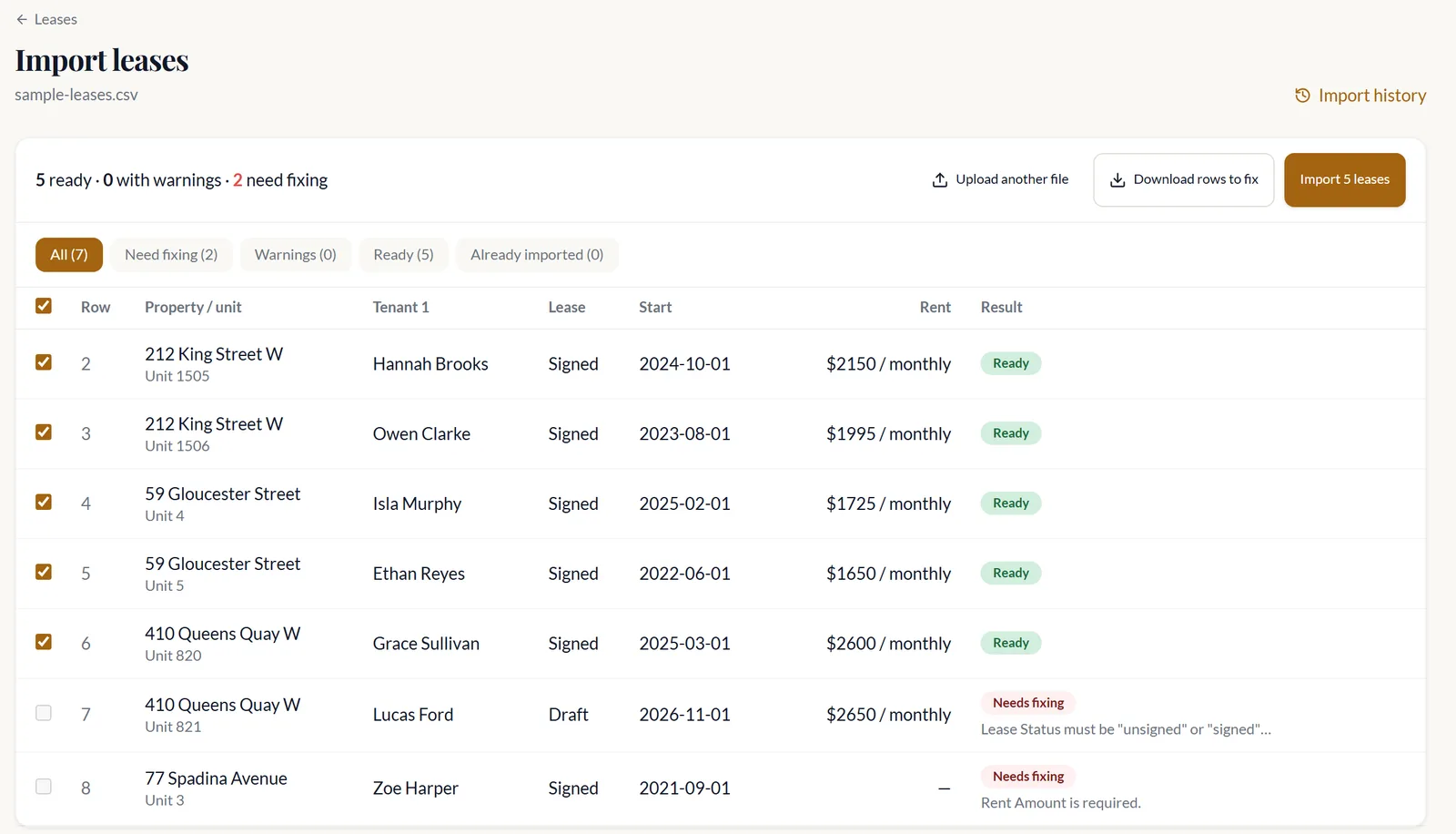Show the Warnings (0) tab
This screenshot has width=1456, height=834.
coord(296,255)
